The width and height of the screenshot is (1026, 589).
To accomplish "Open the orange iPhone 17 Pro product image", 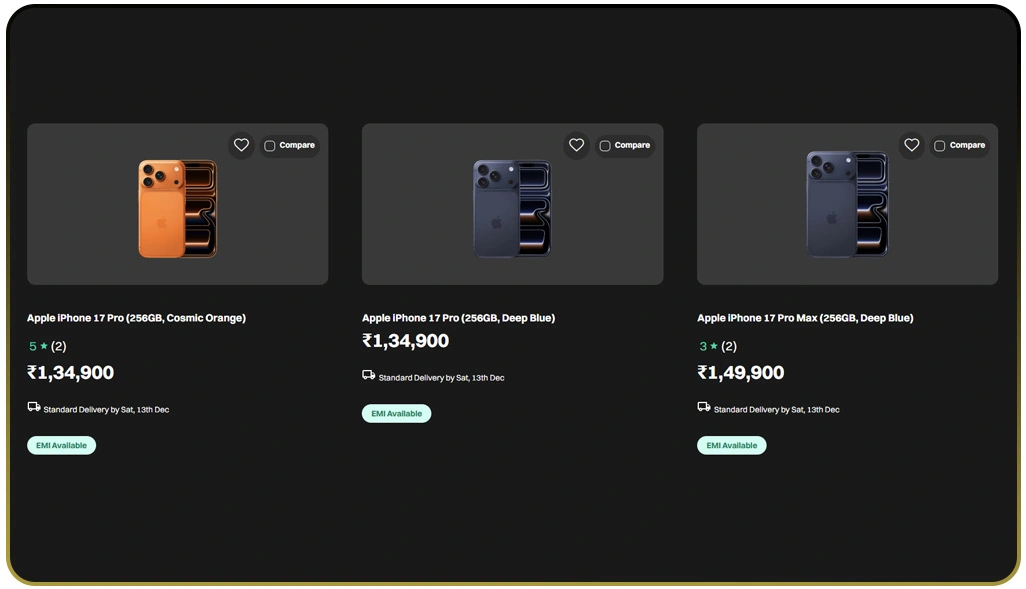I will pyautogui.click(x=177, y=208).
